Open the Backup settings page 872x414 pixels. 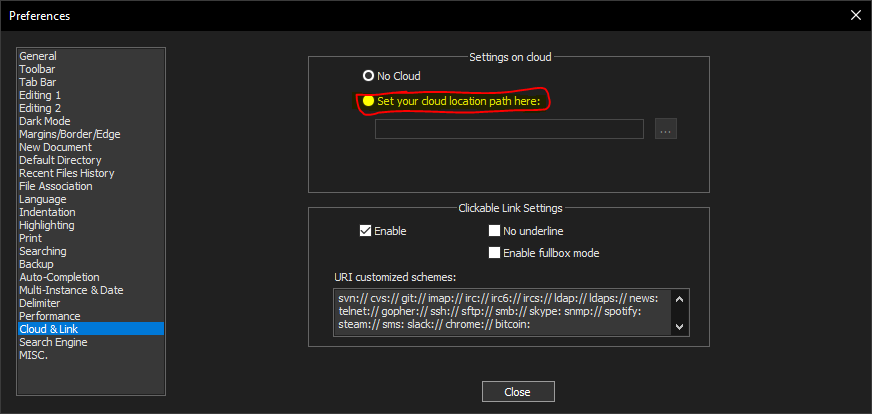pyautogui.click(x=37, y=264)
